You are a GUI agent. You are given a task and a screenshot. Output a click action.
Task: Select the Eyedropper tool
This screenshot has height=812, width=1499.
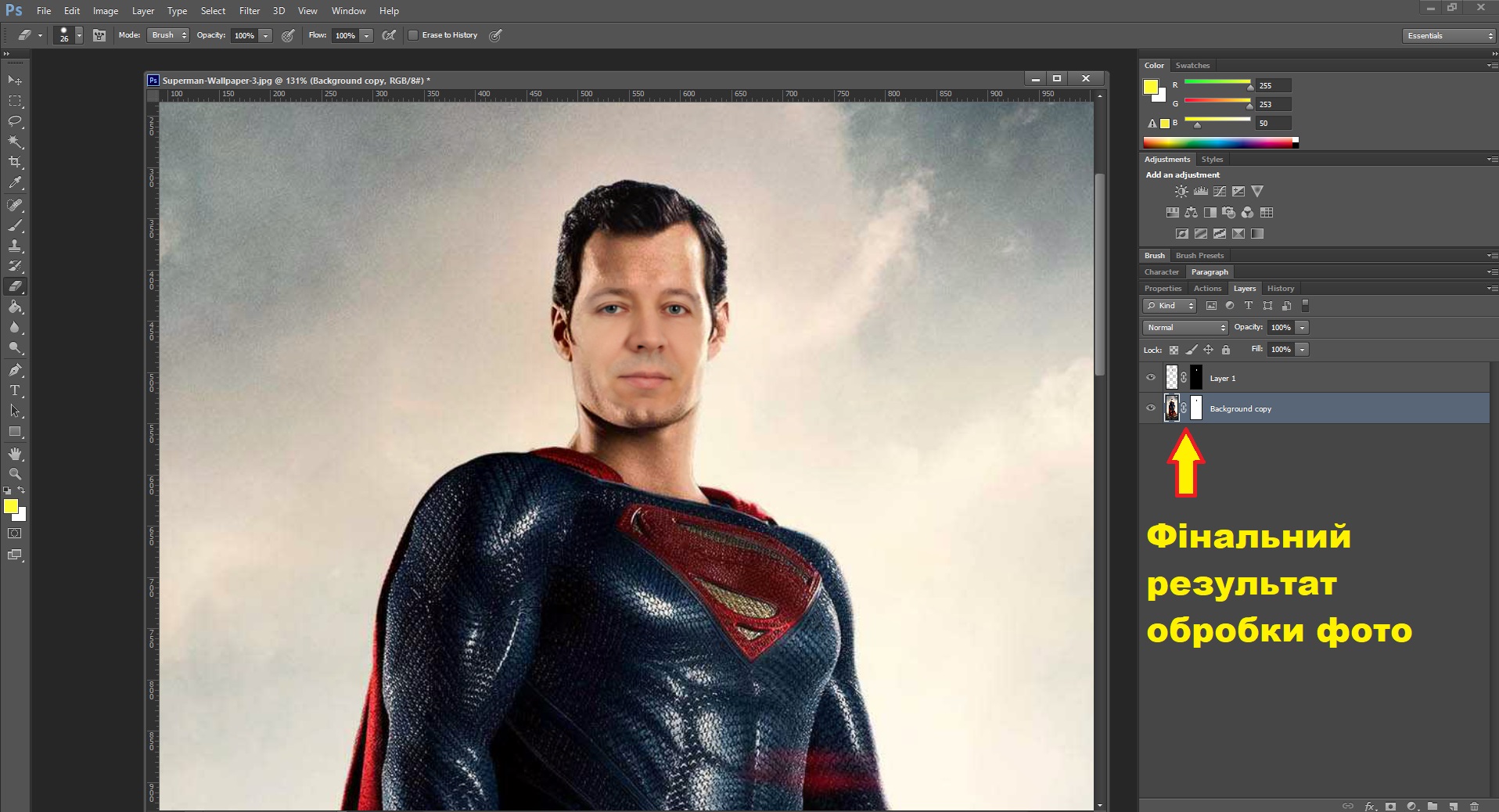15,183
